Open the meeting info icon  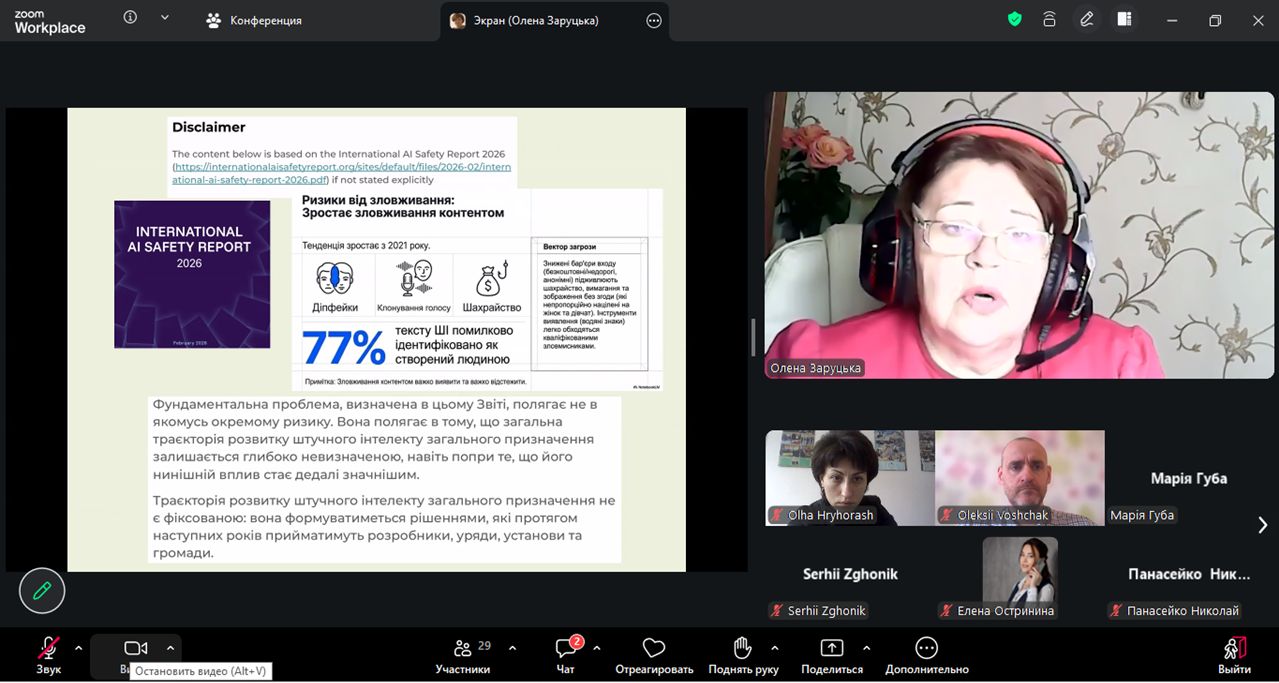130,17
